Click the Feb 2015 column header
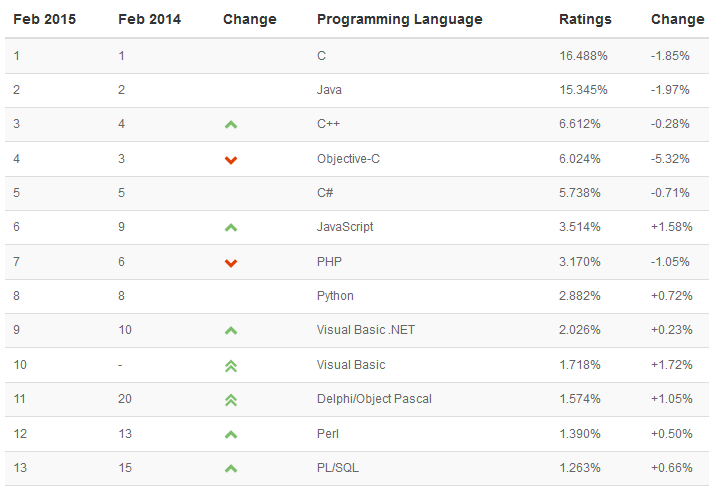Viewport: 709px width, 488px height. (x=45, y=19)
